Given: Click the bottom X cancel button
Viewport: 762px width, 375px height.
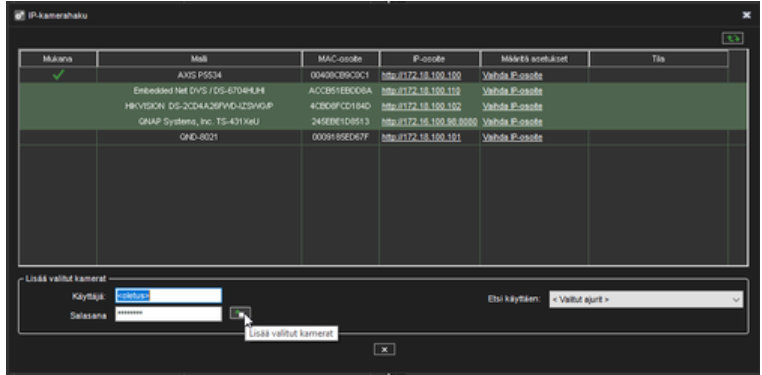Looking at the screenshot, I should point(384,349).
